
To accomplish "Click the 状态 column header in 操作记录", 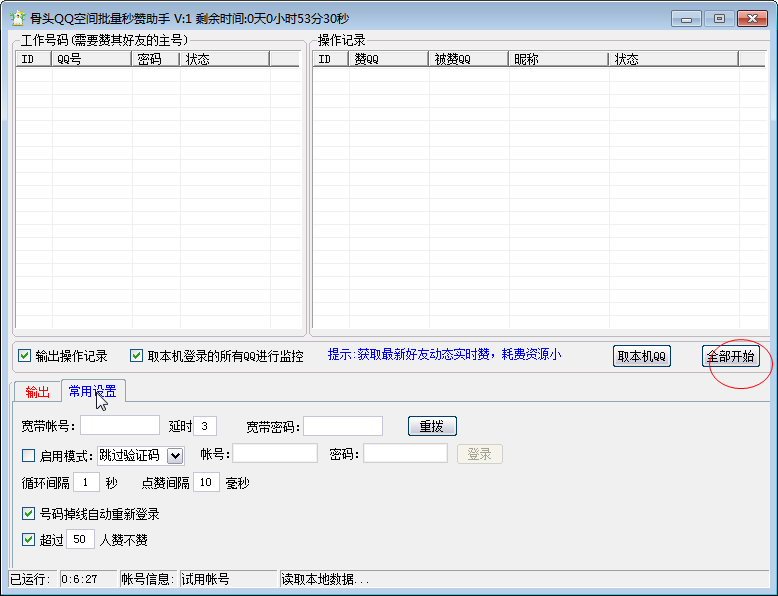I will click(x=674, y=59).
